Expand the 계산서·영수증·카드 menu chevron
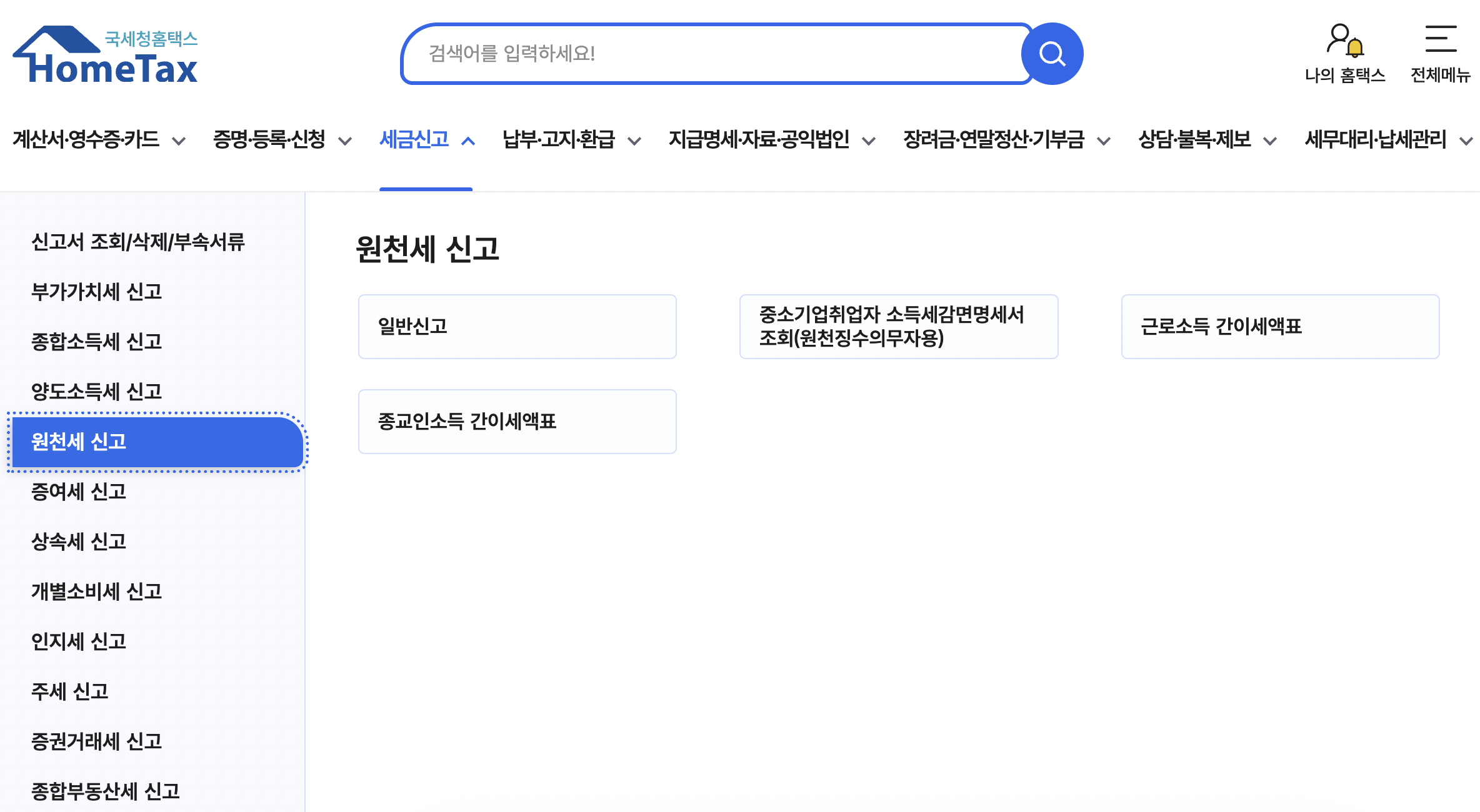 (179, 141)
